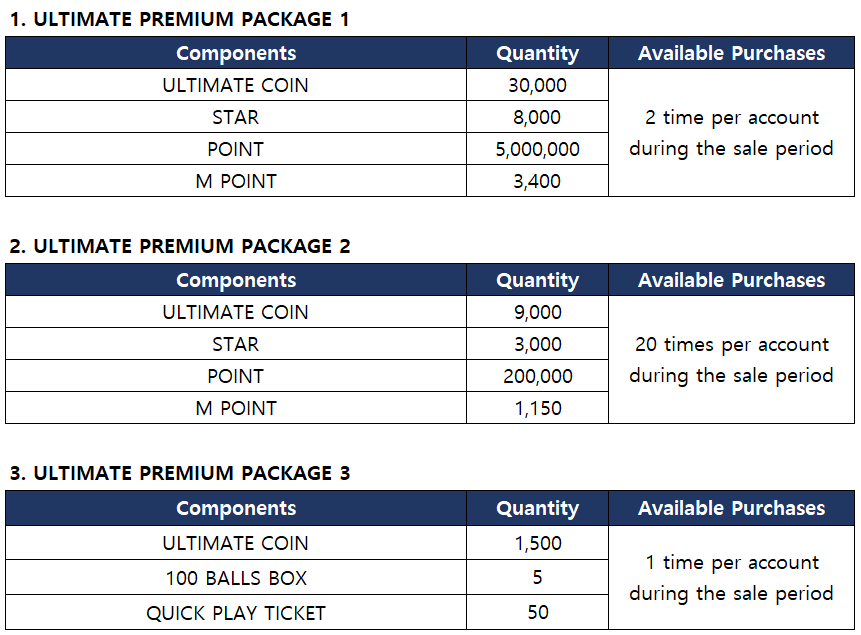Click the 8,000 STAR quantity cell
Image resolution: width=861 pixels, height=635 pixels.
tap(537, 117)
